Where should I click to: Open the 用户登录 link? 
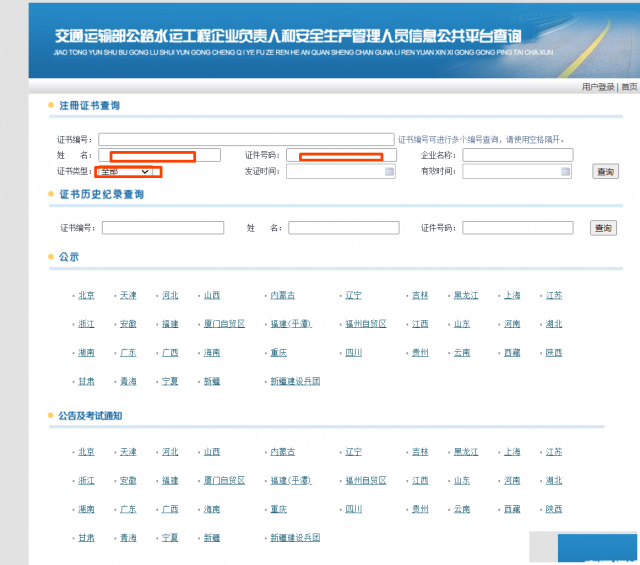point(598,87)
